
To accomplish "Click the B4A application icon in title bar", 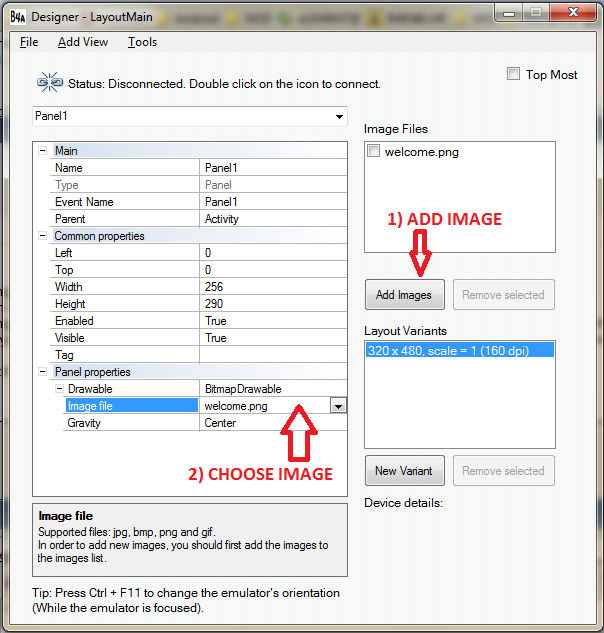I will pos(18,17).
